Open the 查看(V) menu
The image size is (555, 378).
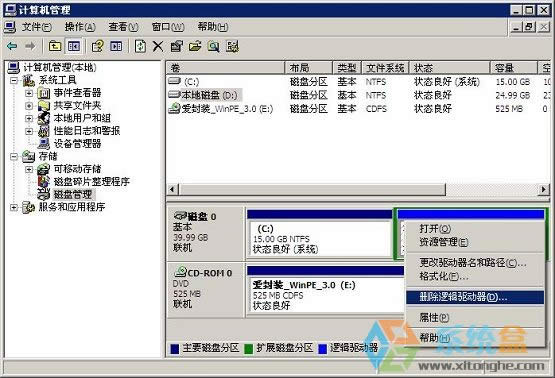123,27
